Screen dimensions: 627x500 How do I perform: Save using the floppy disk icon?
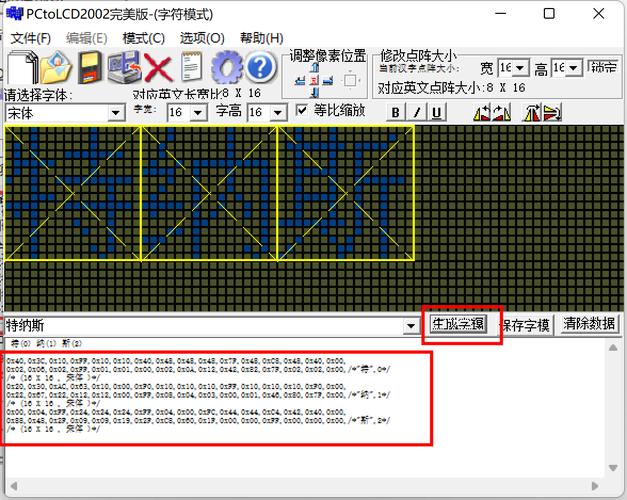89,67
